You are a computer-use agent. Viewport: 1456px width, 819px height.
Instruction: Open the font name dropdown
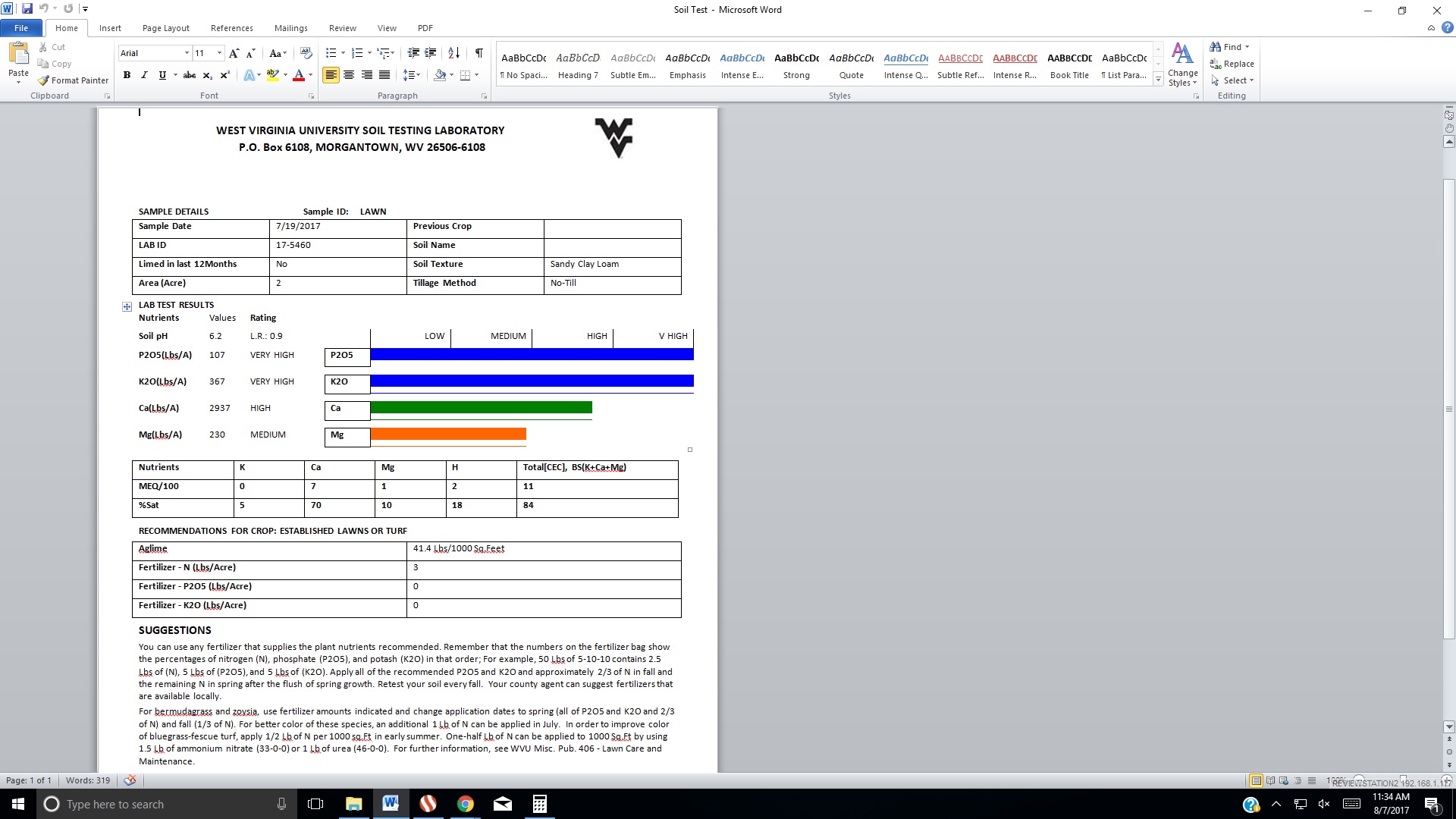pos(187,53)
